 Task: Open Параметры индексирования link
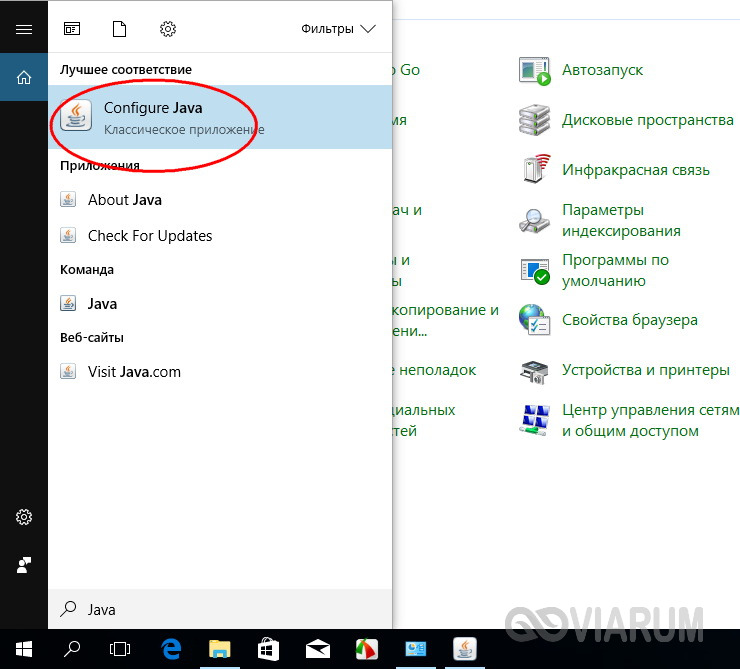(621, 220)
